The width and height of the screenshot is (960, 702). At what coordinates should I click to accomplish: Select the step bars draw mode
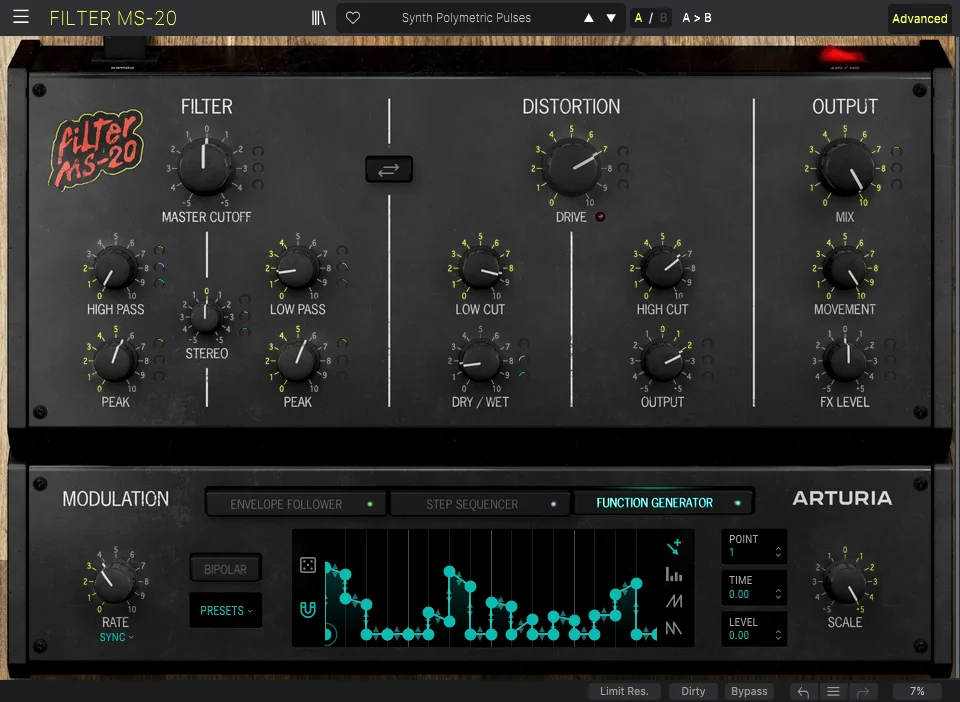[x=674, y=574]
